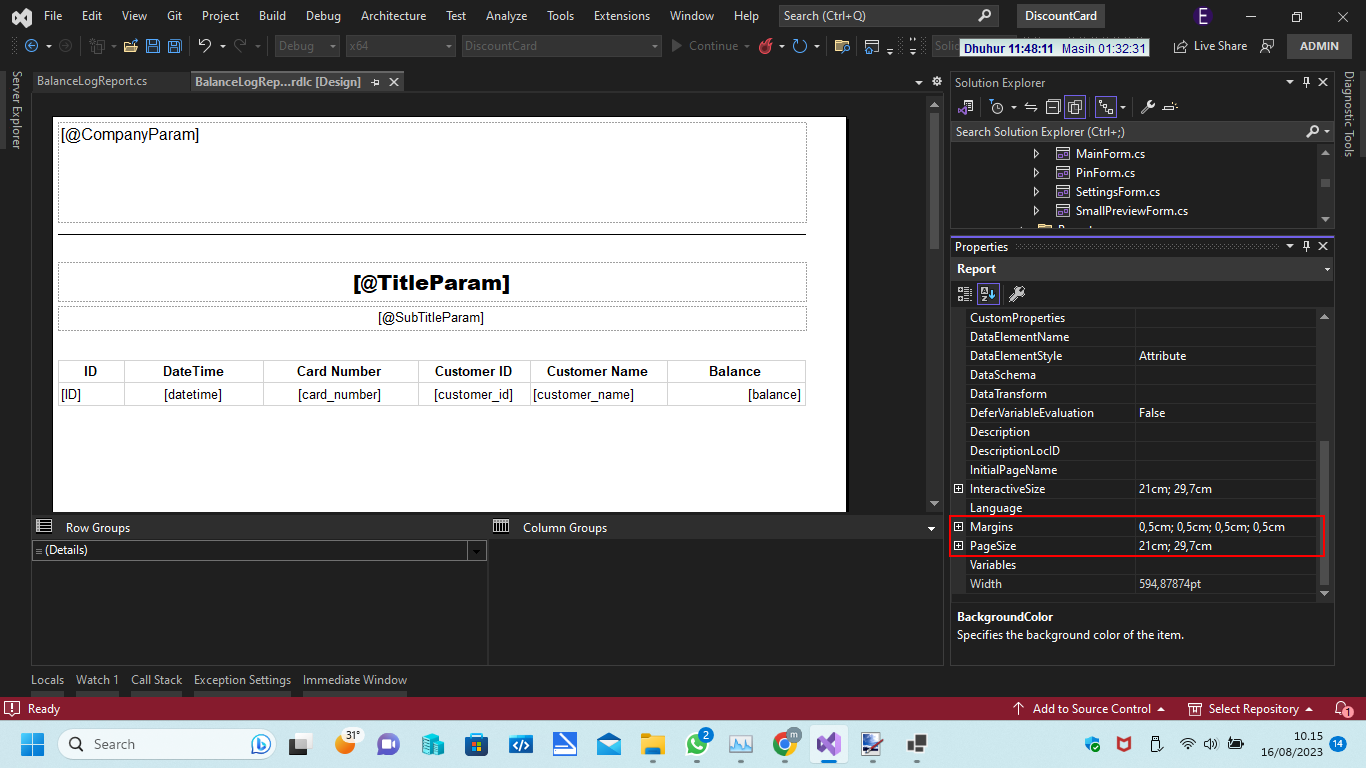Click the Undo icon in the toolbar
This screenshot has height=768, width=1366.
205,46
